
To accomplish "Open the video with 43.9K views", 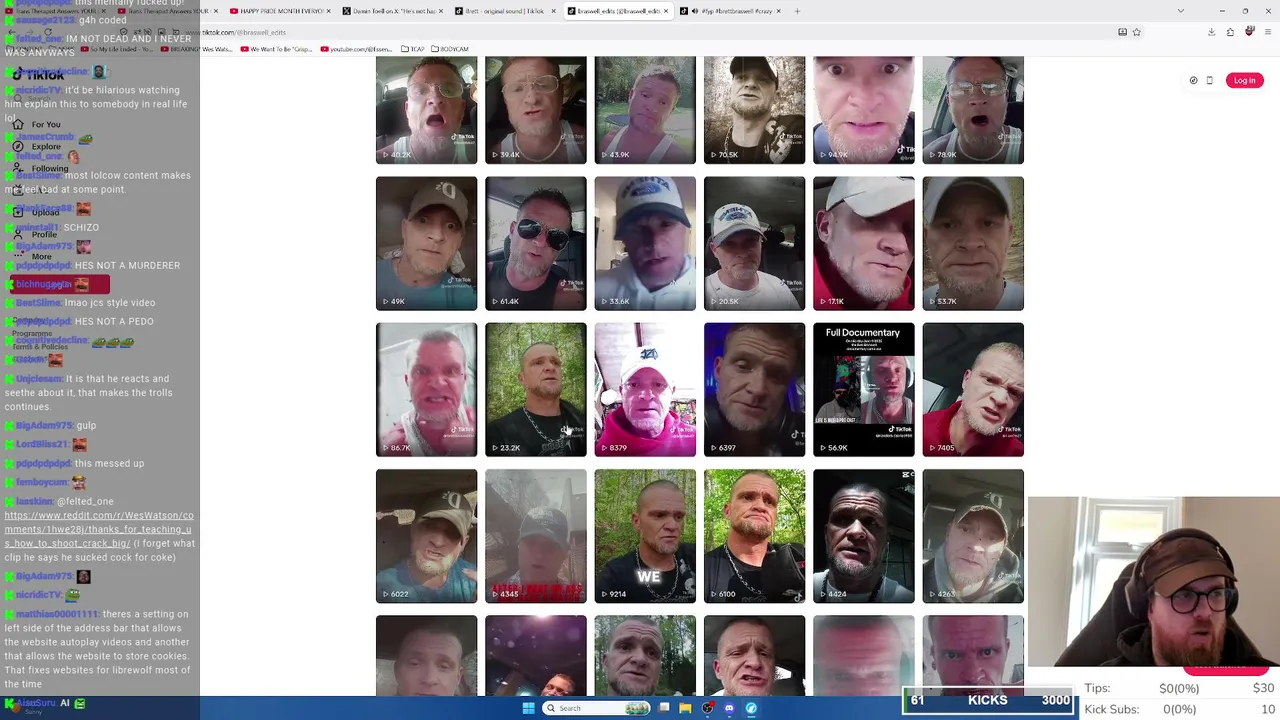I will pyautogui.click(x=645, y=110).
